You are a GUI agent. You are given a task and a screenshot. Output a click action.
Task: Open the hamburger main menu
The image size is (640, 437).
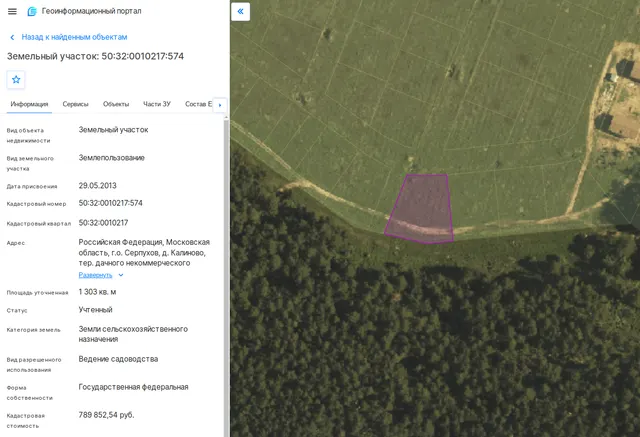tap(12, 11)
